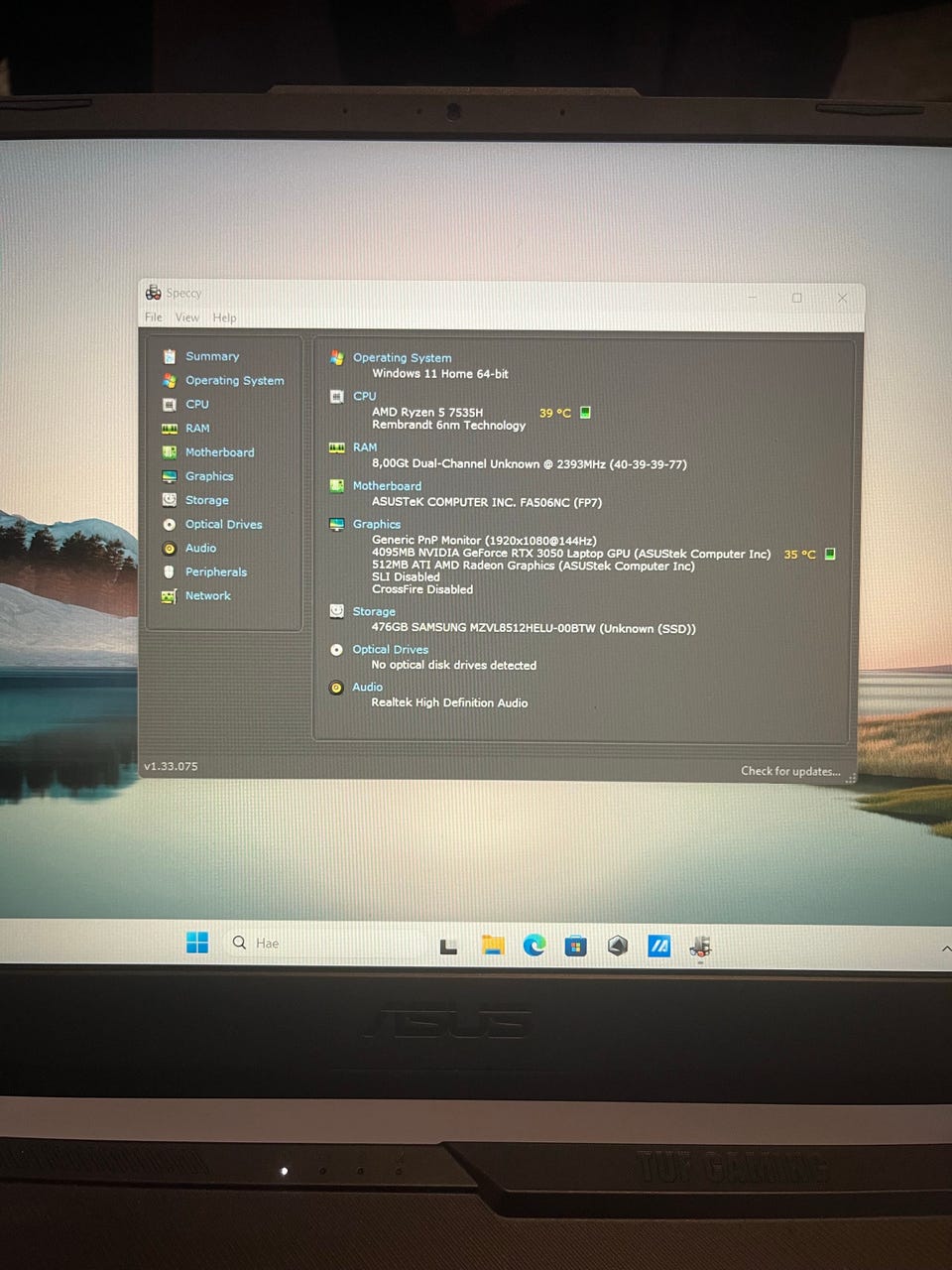The image size is (952, 1270).
Task: Click the NVIDIA GeForce RTX 3050 Laptop GPU line
Action: click(571, 554)
